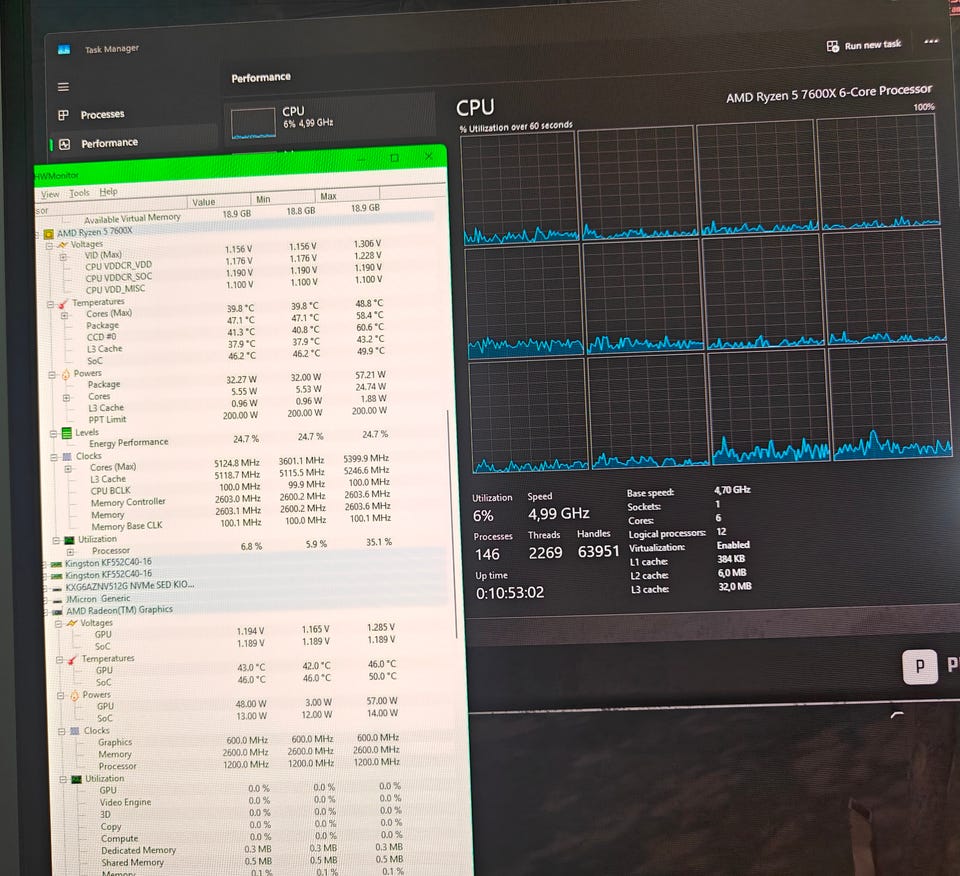Click the Processes sidebar icon
This screenshot has height=876, width=960.
pos(63,115)
